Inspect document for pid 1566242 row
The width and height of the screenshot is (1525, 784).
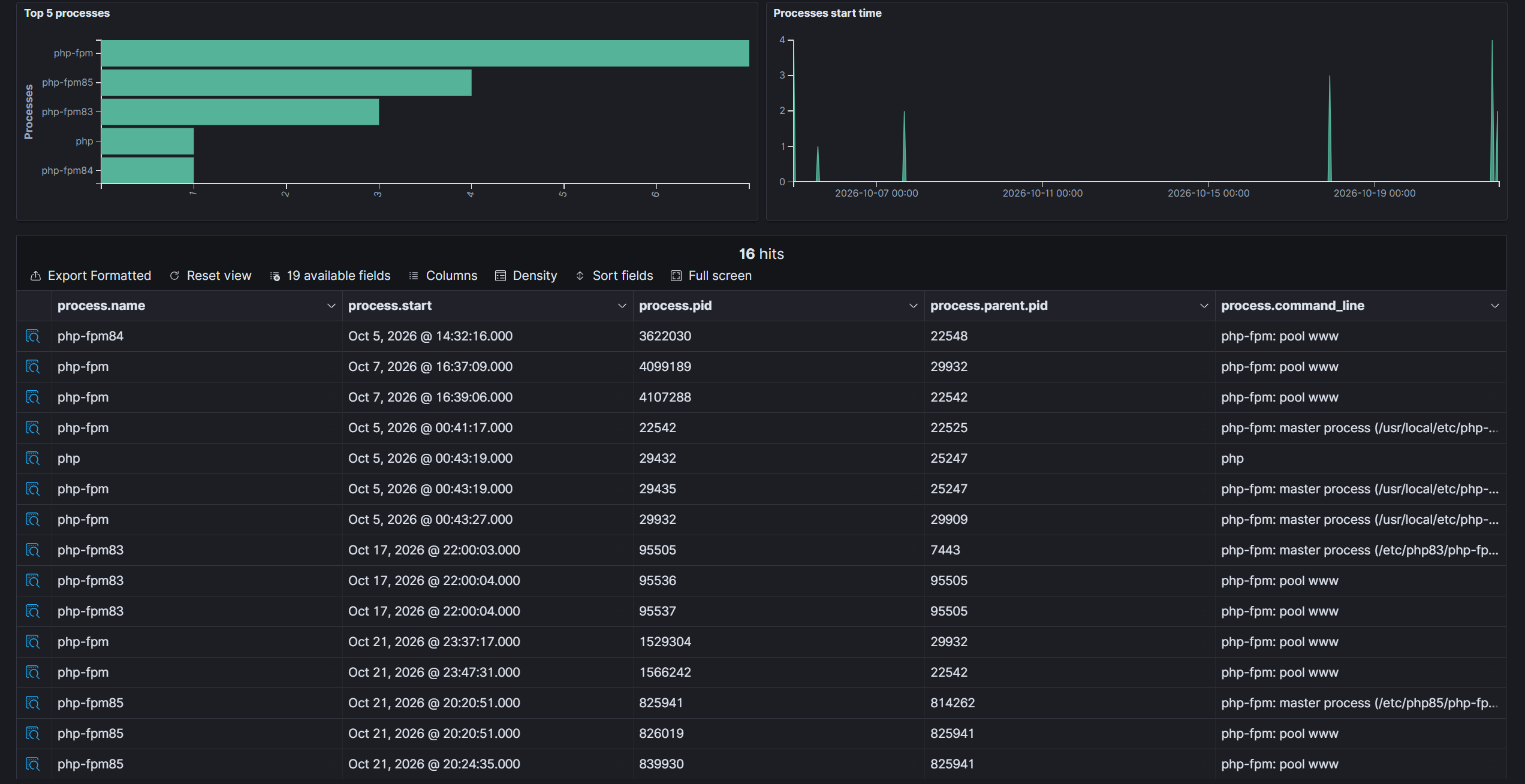pos(33,673)
